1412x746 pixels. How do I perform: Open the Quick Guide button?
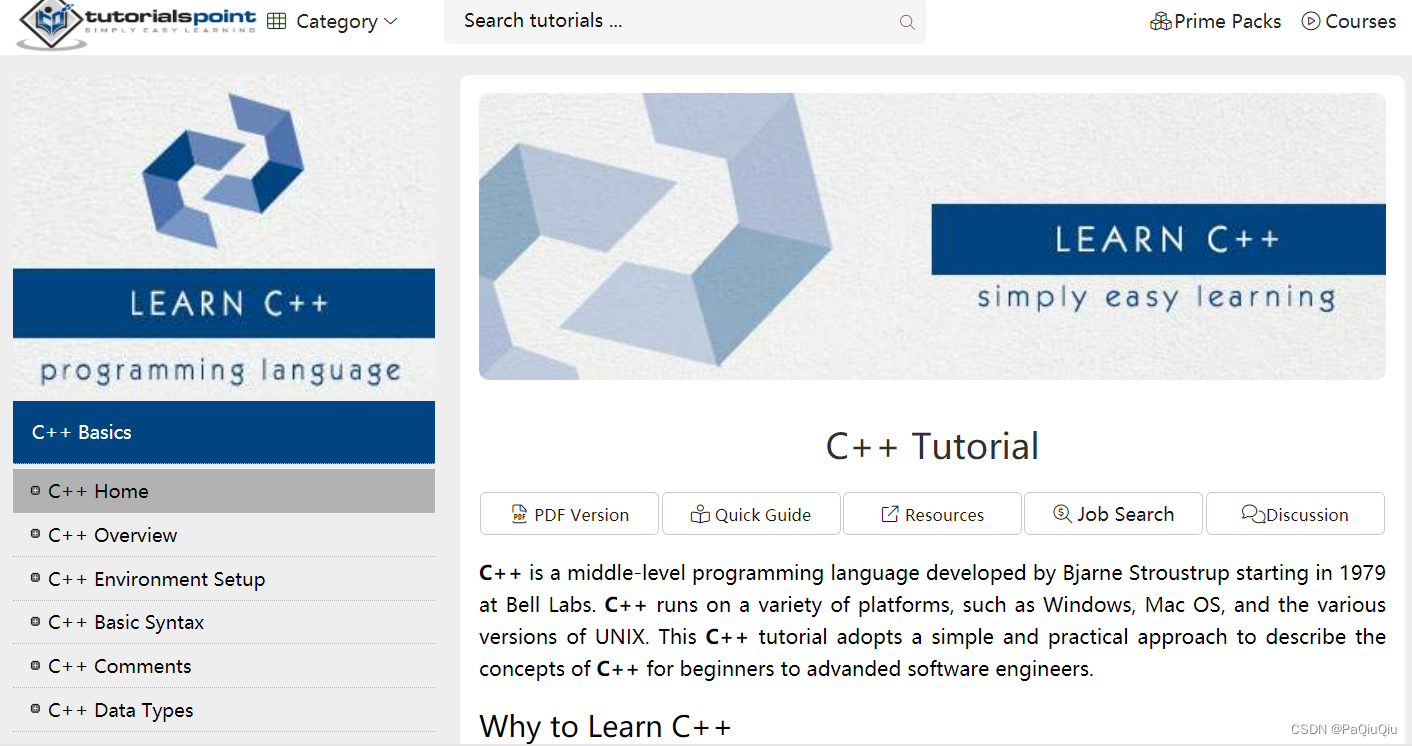[751, 514]
